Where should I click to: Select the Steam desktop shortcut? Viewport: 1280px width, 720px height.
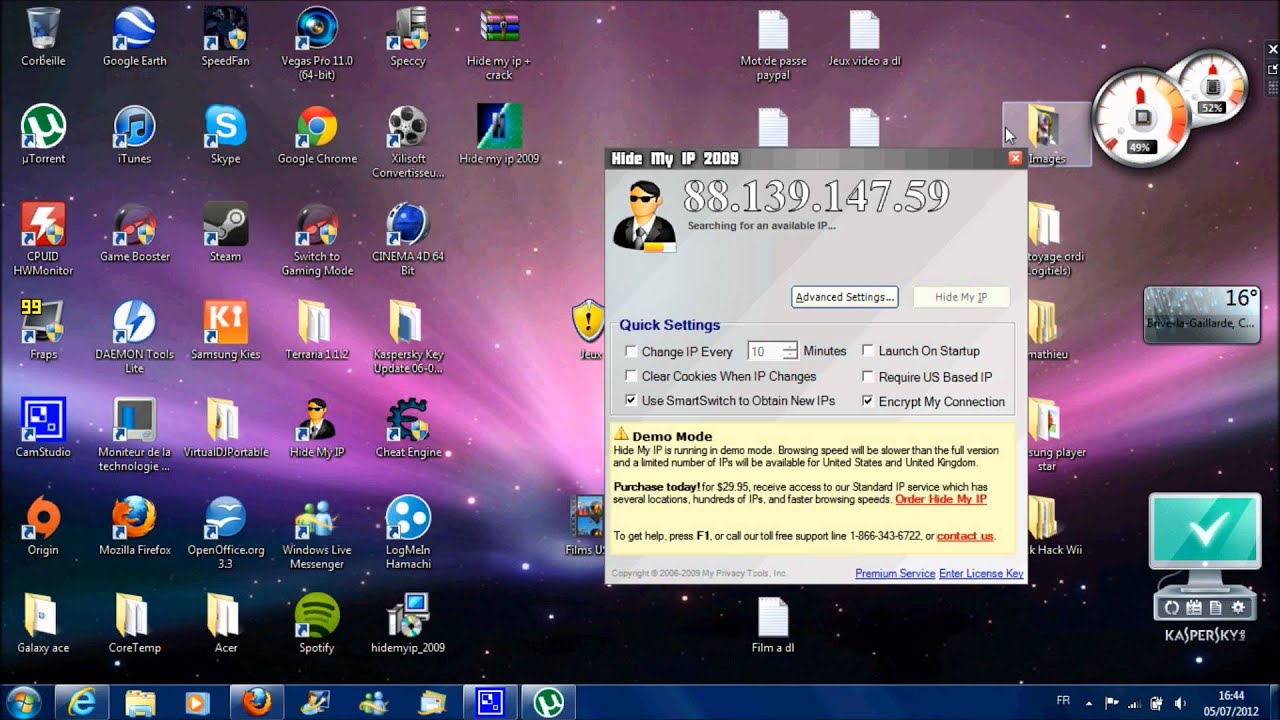(226, 233)
